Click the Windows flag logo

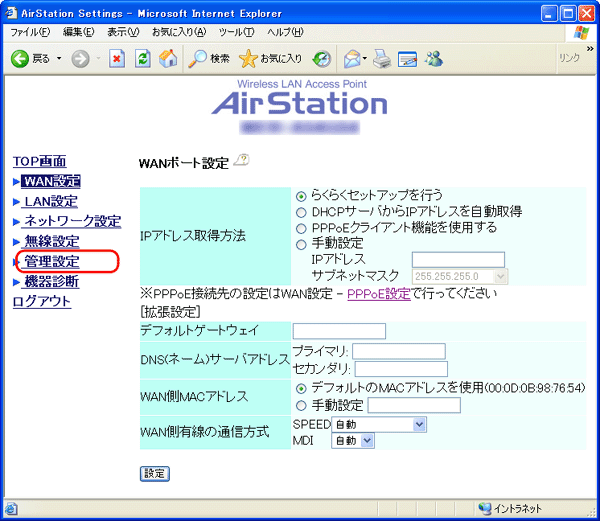[581, 33]
